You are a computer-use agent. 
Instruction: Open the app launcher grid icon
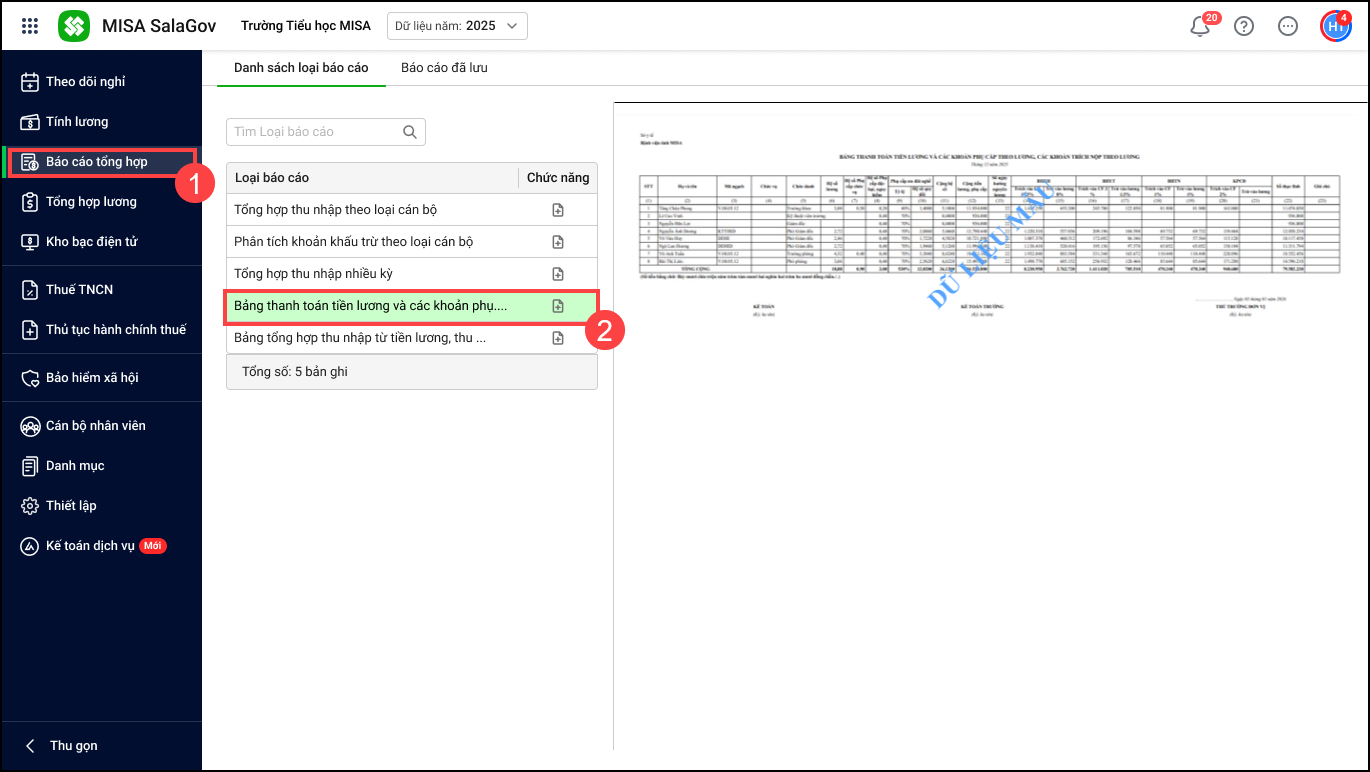(30, 26)
